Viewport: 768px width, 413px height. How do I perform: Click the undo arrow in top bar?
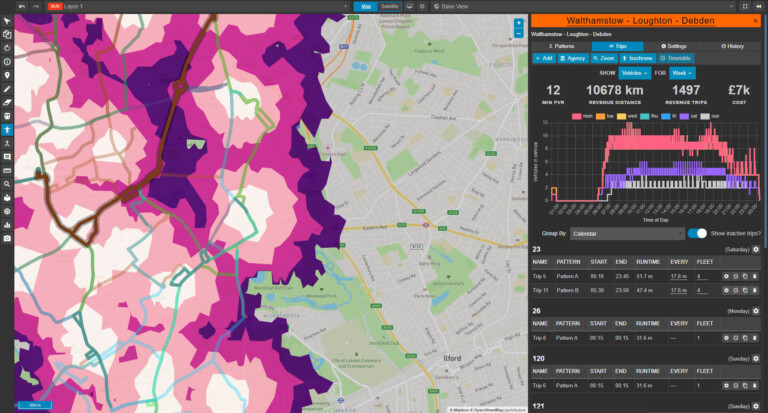22,6
